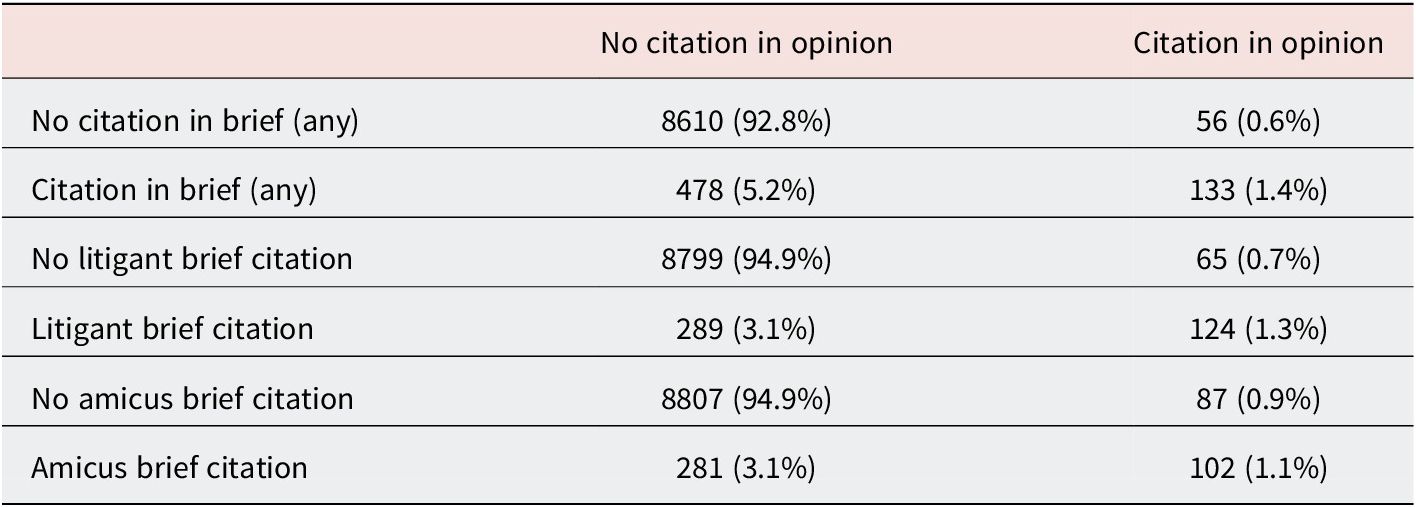
Task: Click the cell showing 65 (0.7%)
Action: tap(1258, 259)
